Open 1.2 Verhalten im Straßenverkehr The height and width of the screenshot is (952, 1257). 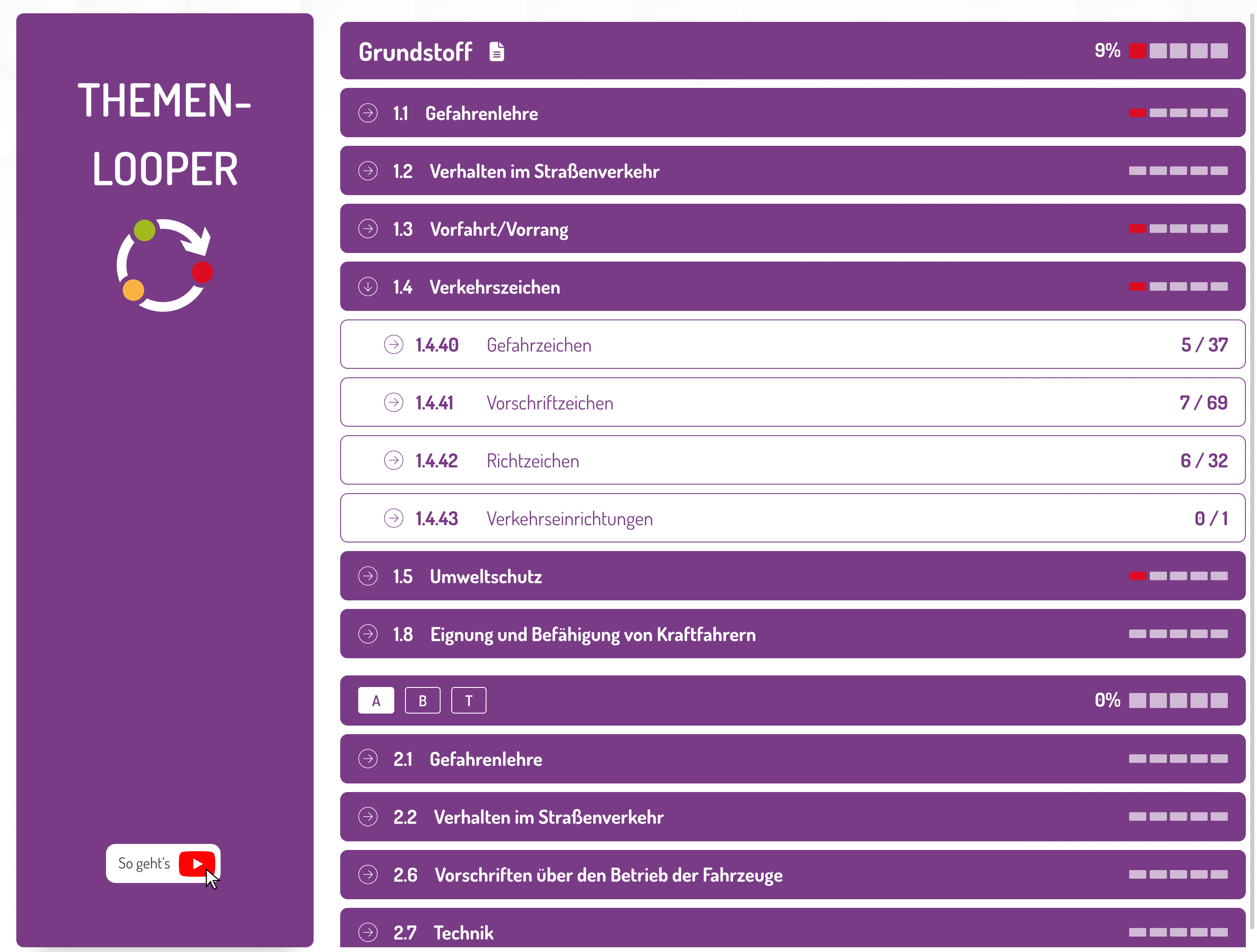tap(544, 171)
